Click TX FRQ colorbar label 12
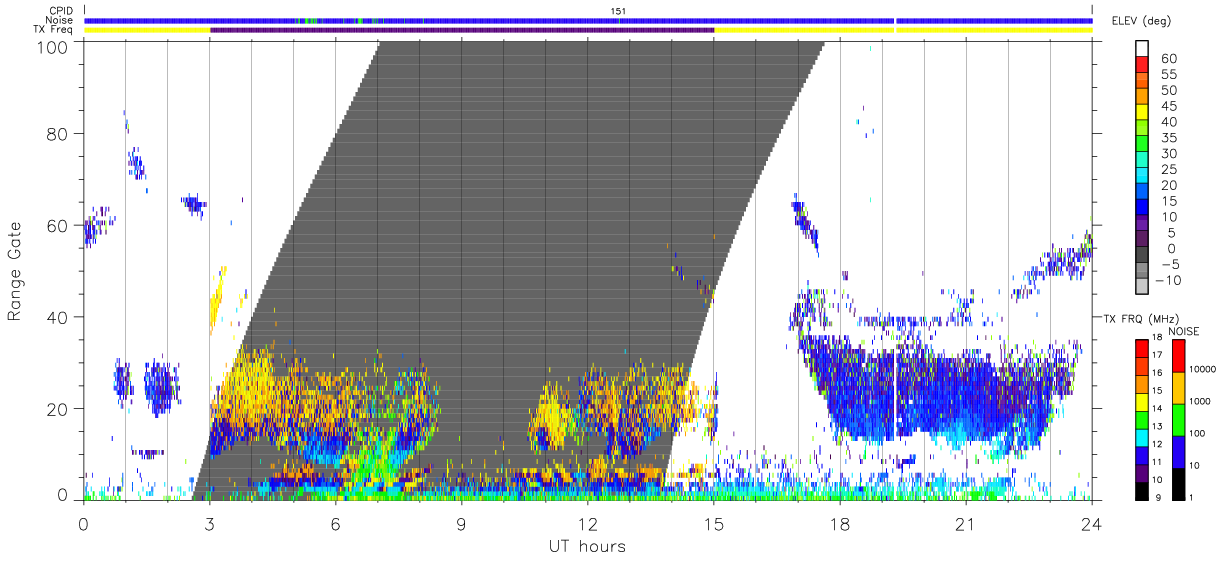Image resolution: width=1228 pixels, height=567 pixels. tap(1158, 445)
